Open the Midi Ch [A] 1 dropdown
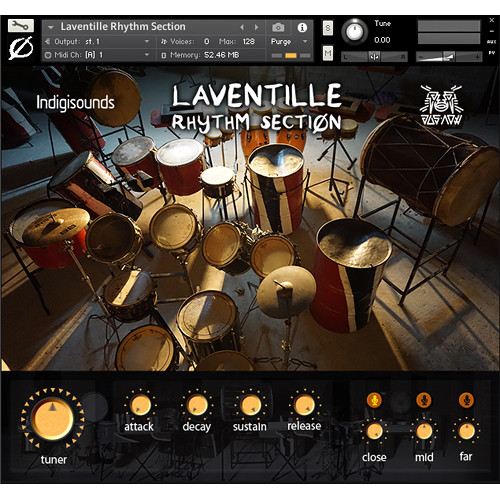Image resolution: width=500 pixels, height=500 pixels. pos(99,55)
